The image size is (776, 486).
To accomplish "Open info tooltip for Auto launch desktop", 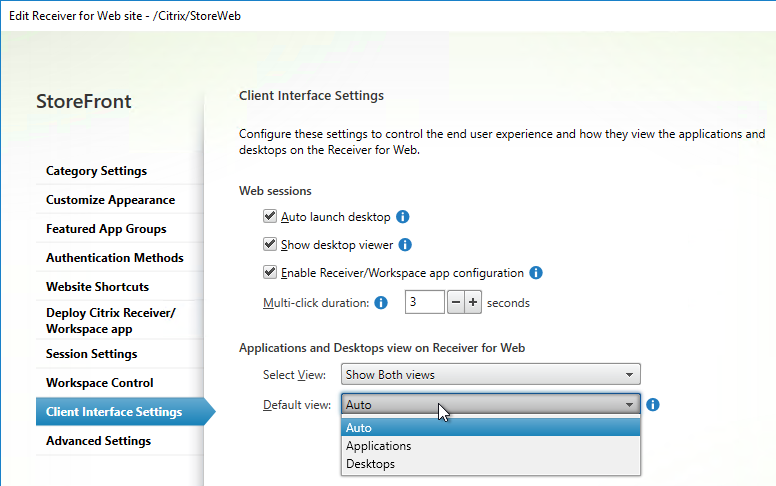I will [x=403, y=217].
